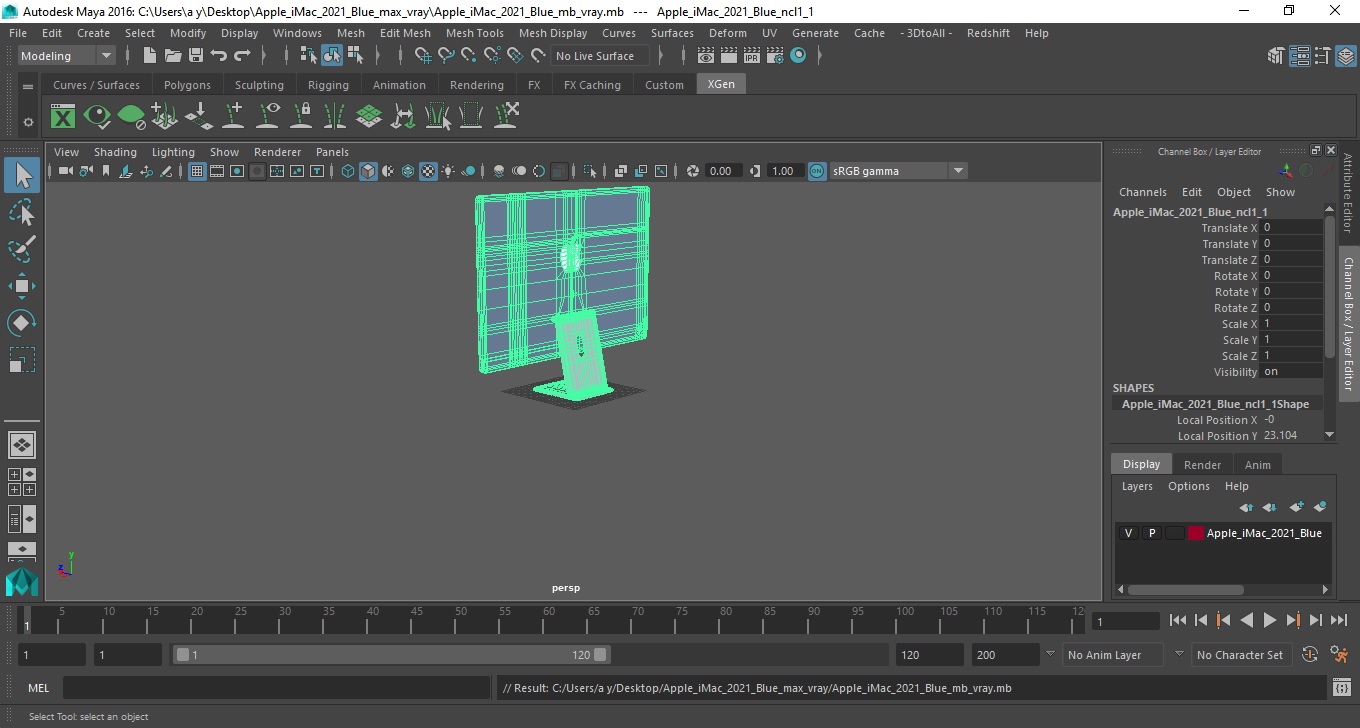Screen dimensions: 1360x728
Task: Open animation preferences running-man icon
Action: pyautogui.click(x=1340, y=655)
